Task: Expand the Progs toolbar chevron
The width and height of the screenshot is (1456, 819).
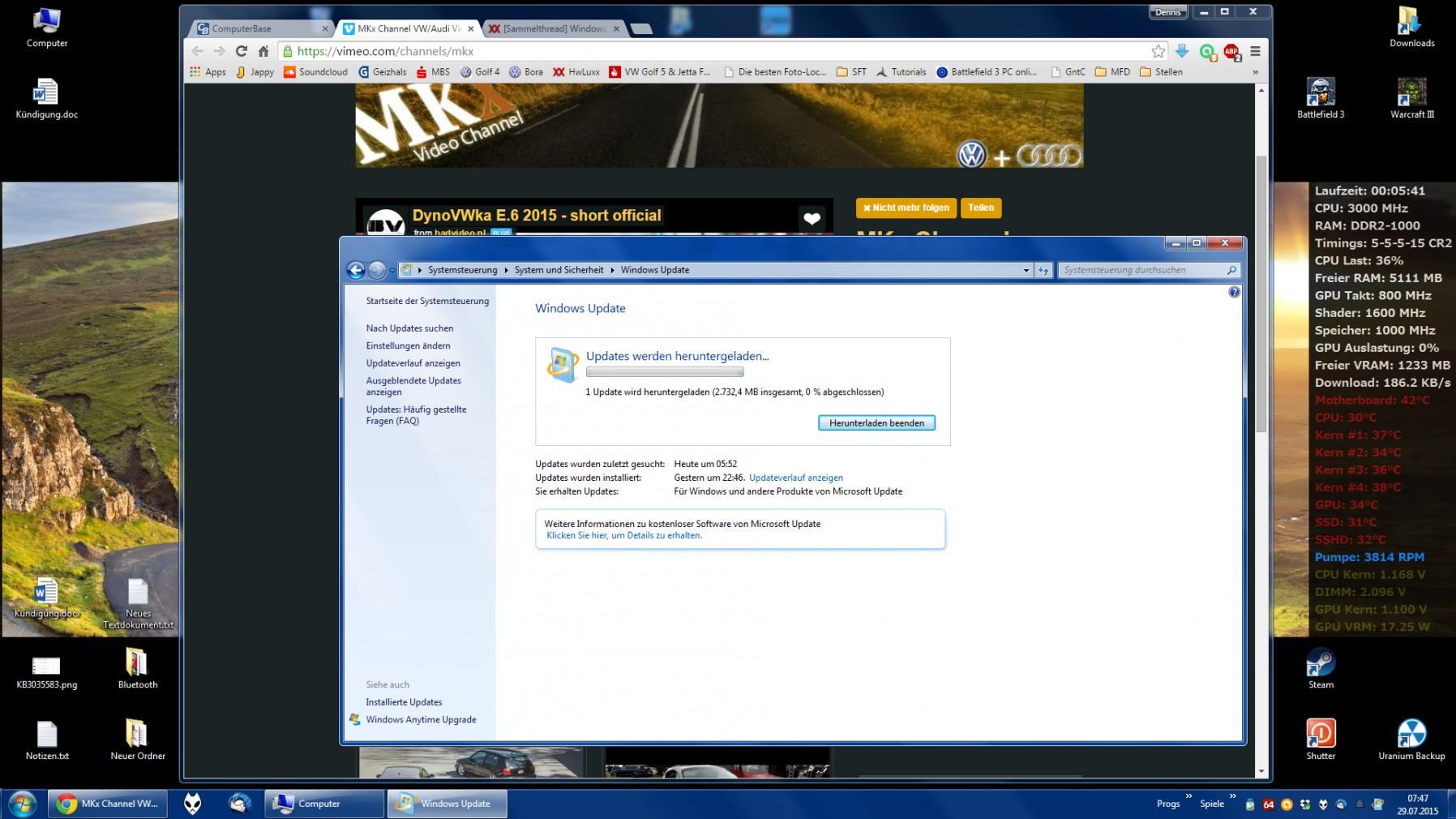Action: click(x=1189, y=796)
